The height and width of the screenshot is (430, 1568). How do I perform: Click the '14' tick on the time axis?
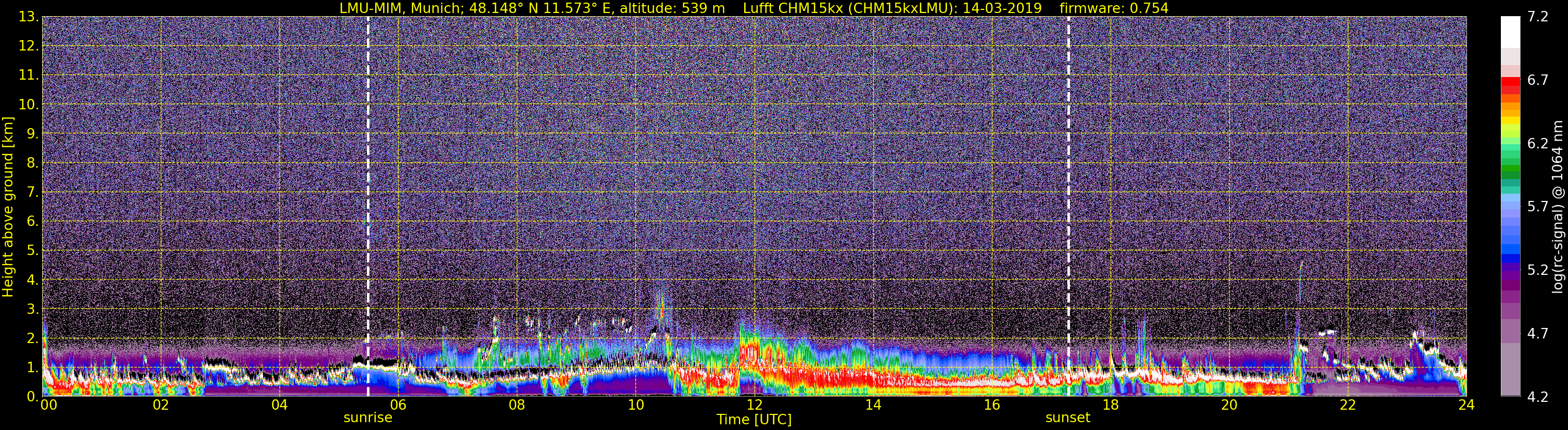(873, 406)
